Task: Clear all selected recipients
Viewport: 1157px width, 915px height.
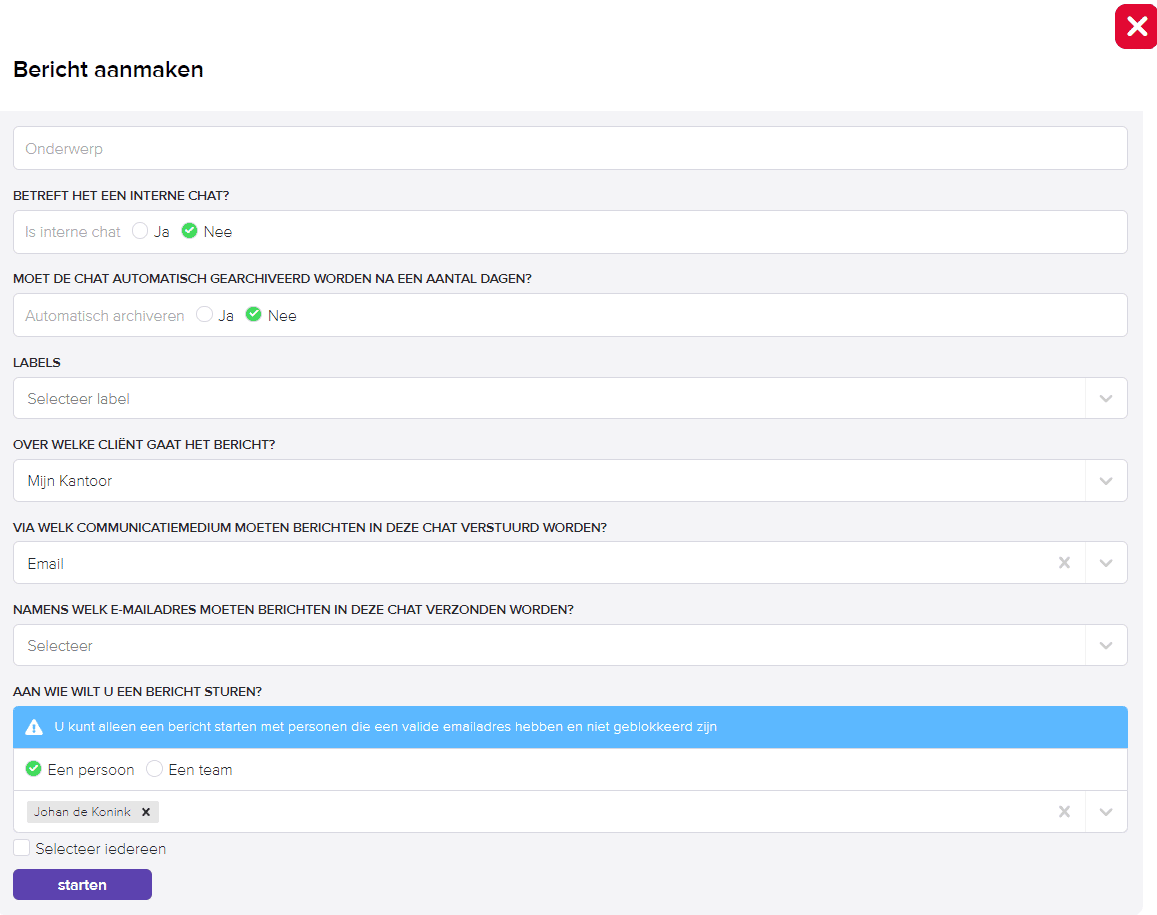Action: pyautogui.click(x=1064, y=812)
